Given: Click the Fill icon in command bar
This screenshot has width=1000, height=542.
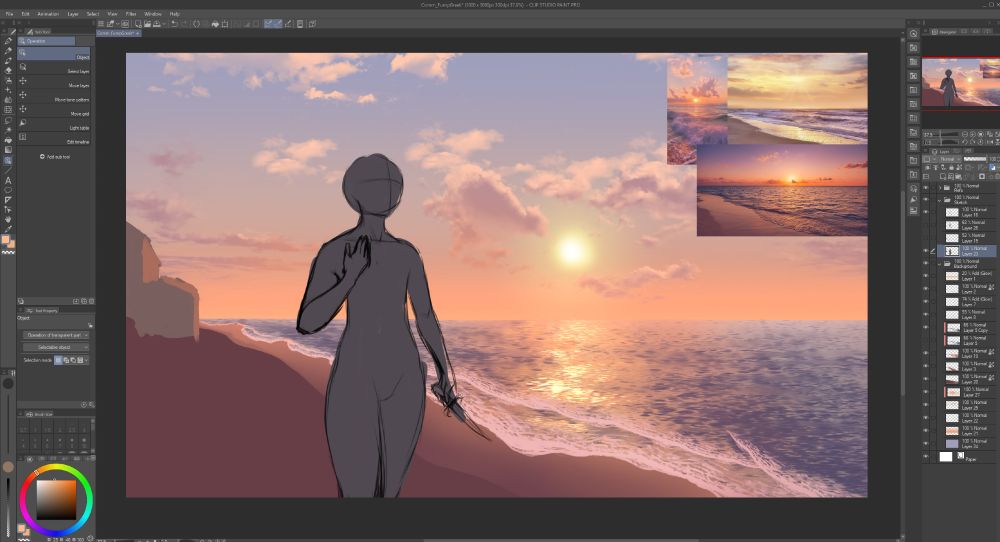Looking at the screenshot, I should [215, 24].
